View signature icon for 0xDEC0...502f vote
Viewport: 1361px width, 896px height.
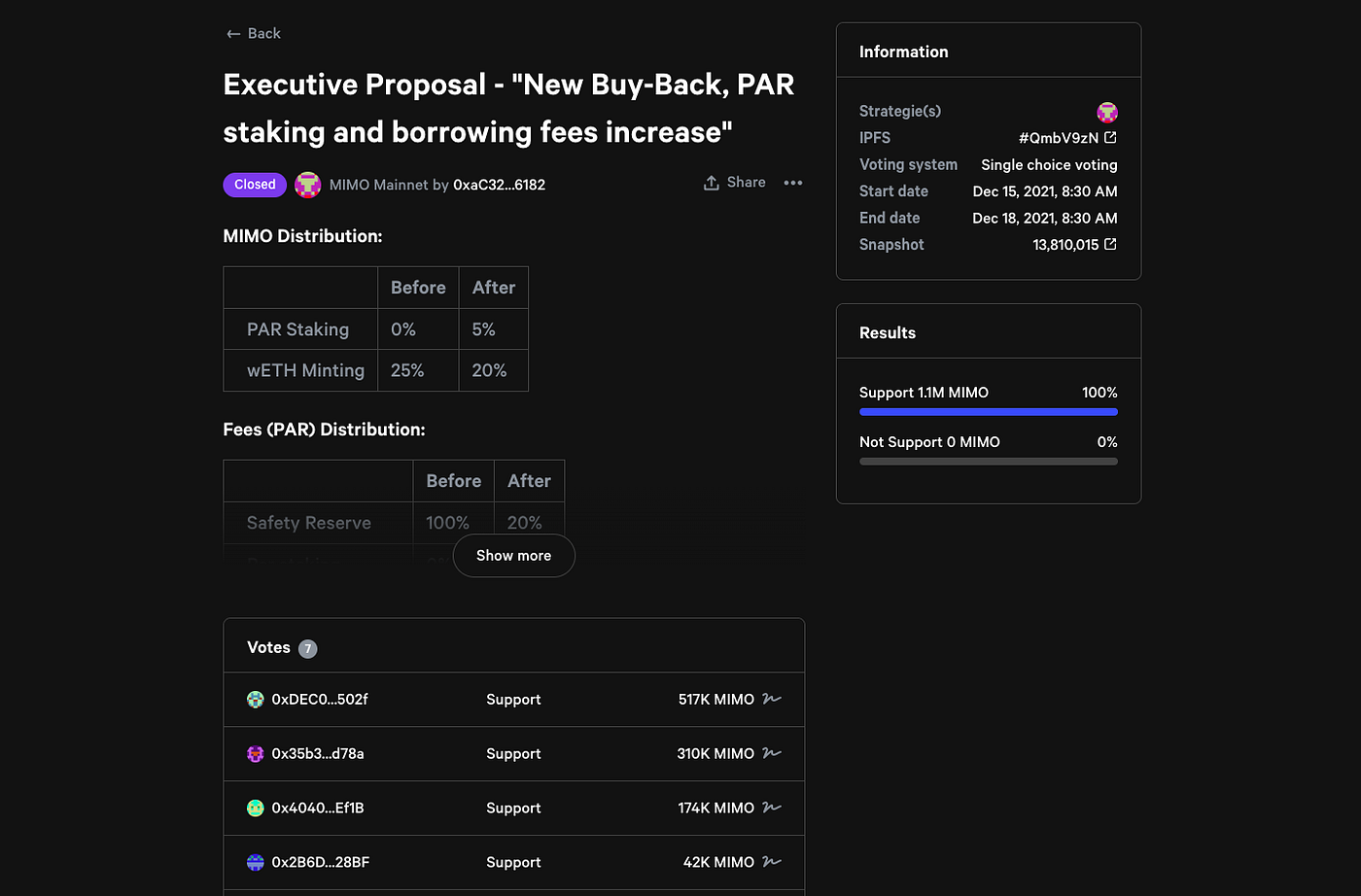click(772, 699)
